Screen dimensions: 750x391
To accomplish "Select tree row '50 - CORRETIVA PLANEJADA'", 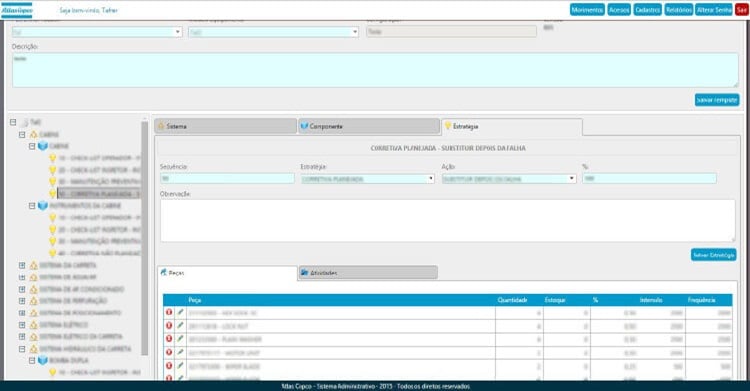I will pyautogui.click(x=99, y=194).
